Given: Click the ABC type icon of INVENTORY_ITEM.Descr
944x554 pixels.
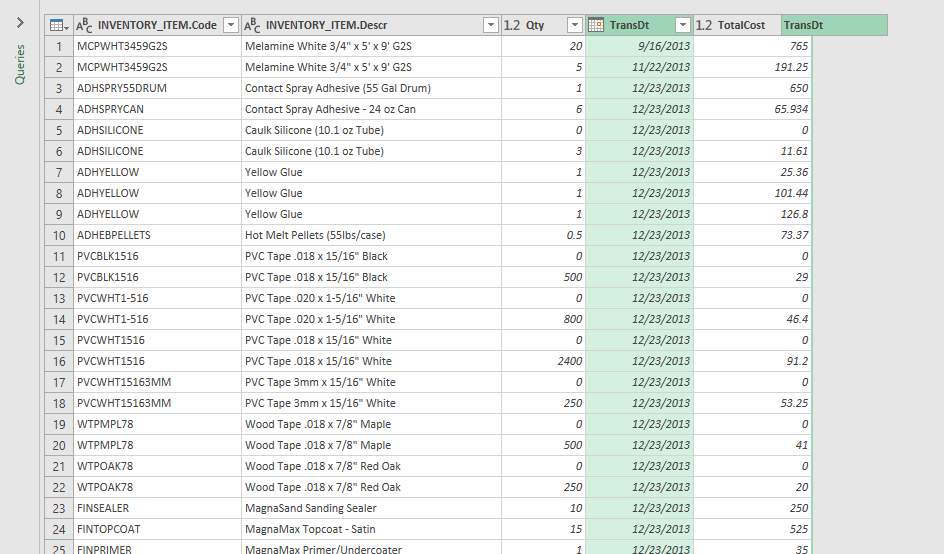Looking at the screenshot, I should 254,25.
